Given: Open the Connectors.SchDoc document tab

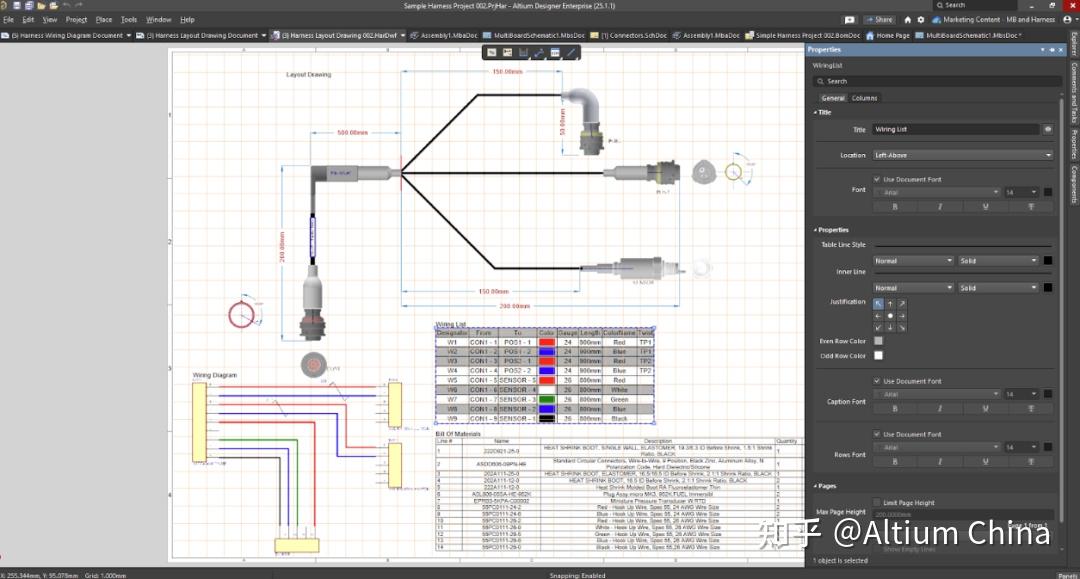Looking at the screenshot, I should coord(628,35).
